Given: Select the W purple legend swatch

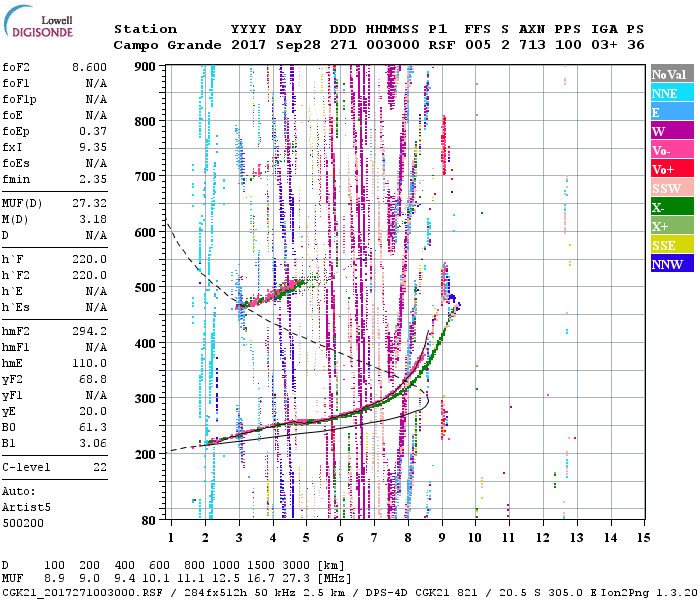Looking at the screenshot, I should point(672,131).
